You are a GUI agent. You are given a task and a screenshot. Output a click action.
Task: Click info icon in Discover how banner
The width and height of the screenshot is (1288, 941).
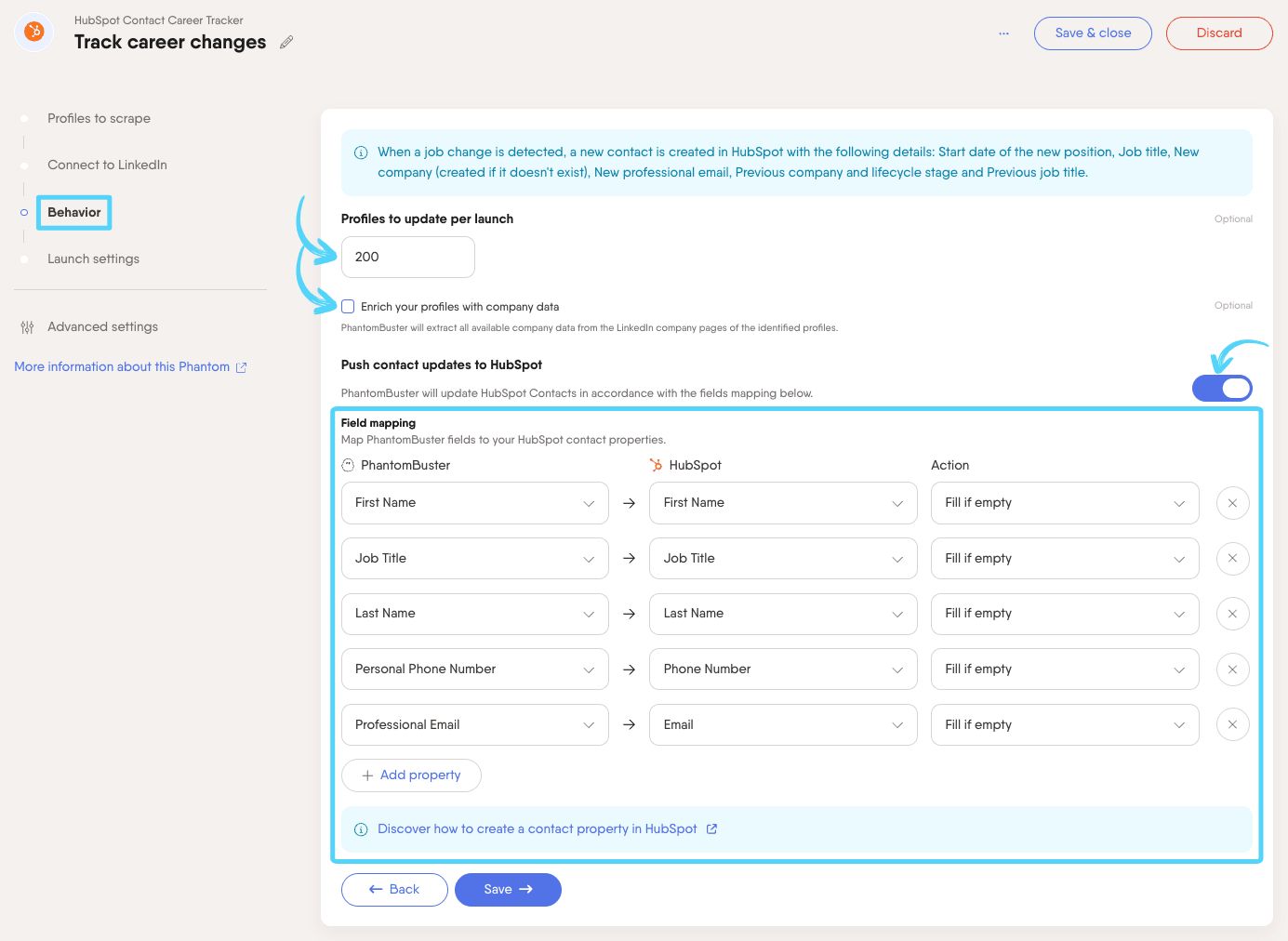(x=361, y=829)
